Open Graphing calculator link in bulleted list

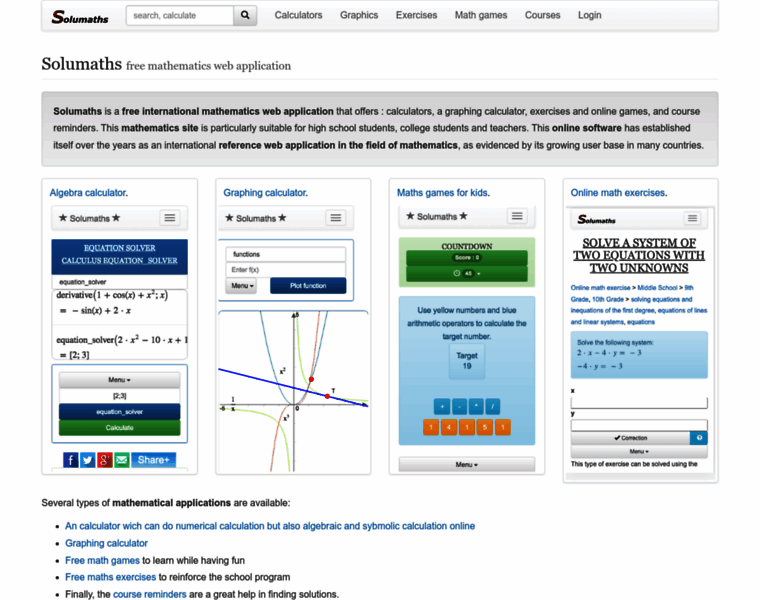coord(106,543)
